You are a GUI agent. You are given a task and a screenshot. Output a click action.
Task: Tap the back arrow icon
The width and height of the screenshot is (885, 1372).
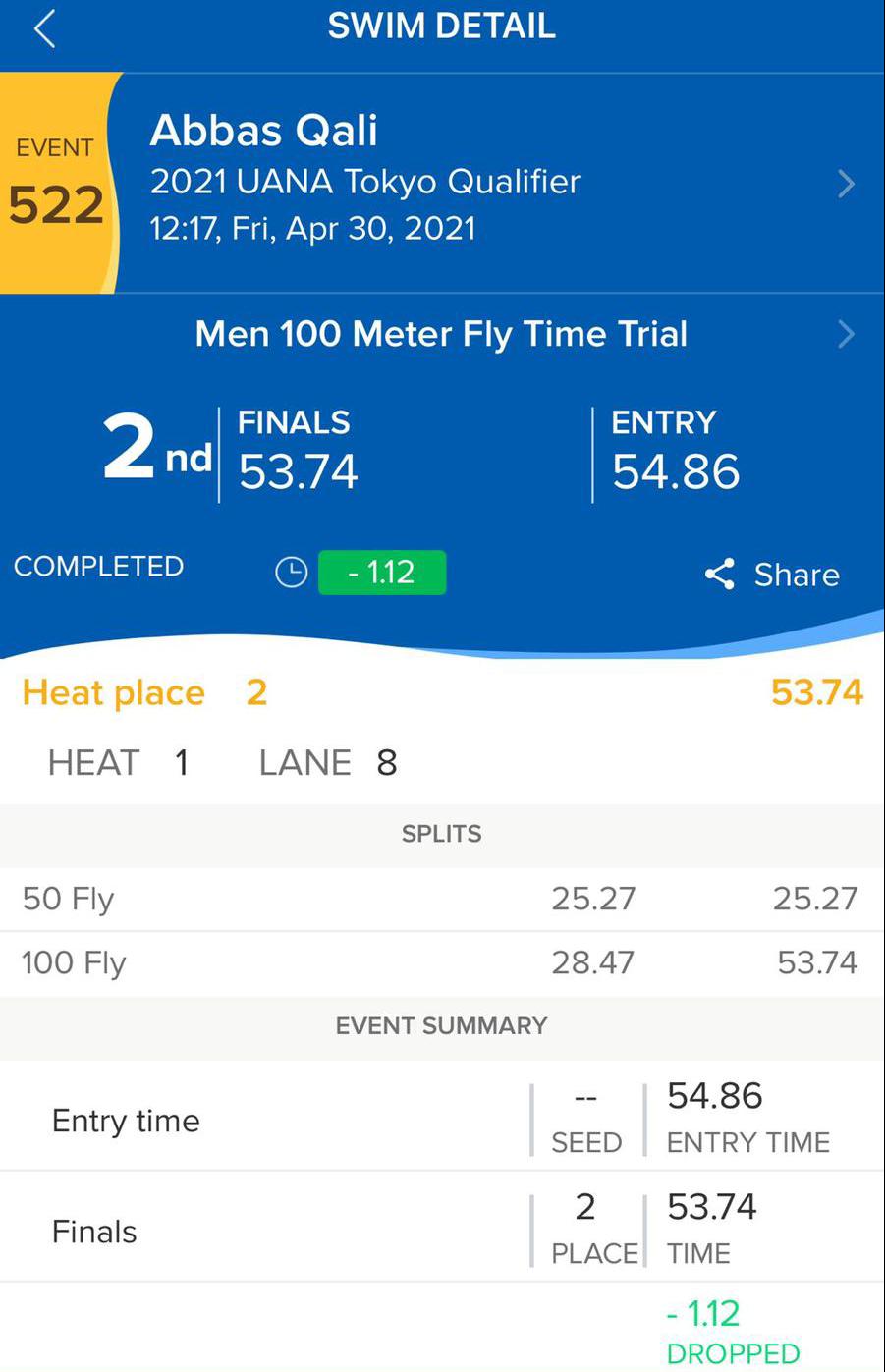pyautogui.click(x=44, y=28)
